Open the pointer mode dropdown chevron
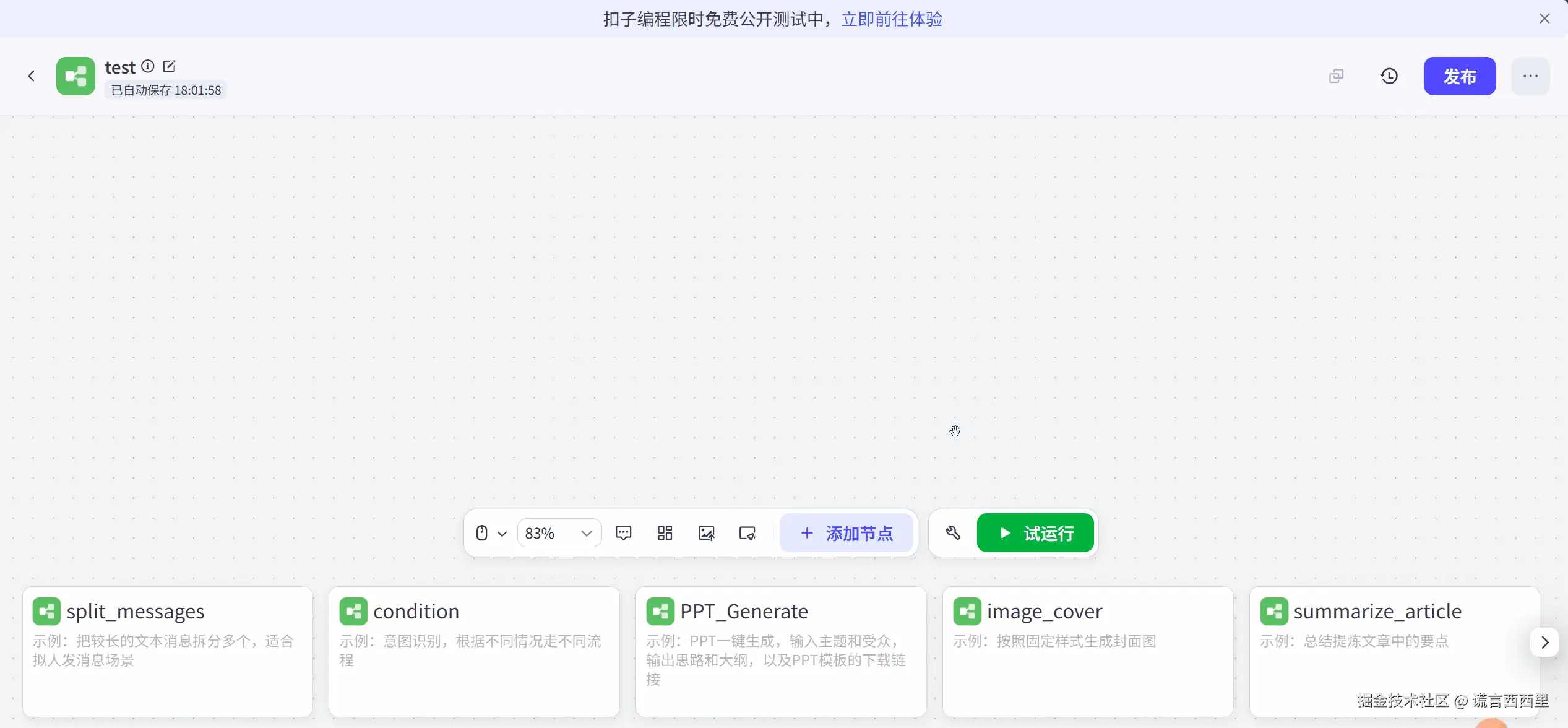The height and width of the screenshot is (728, 1568). (x=501, y=533)
